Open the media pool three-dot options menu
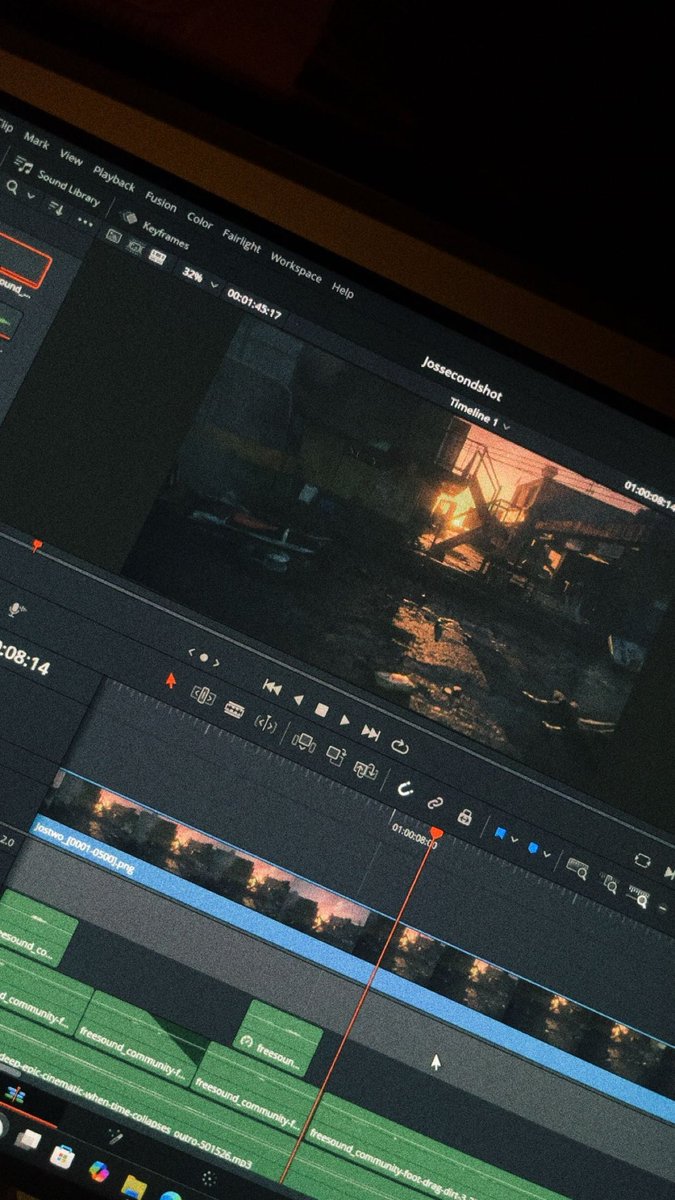The image size is (675, 1200). (x=85, y=220)
